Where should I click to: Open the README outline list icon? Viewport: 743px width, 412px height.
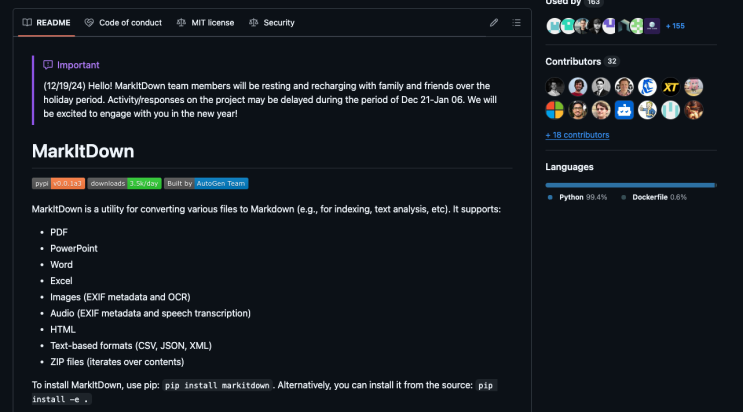517,22
